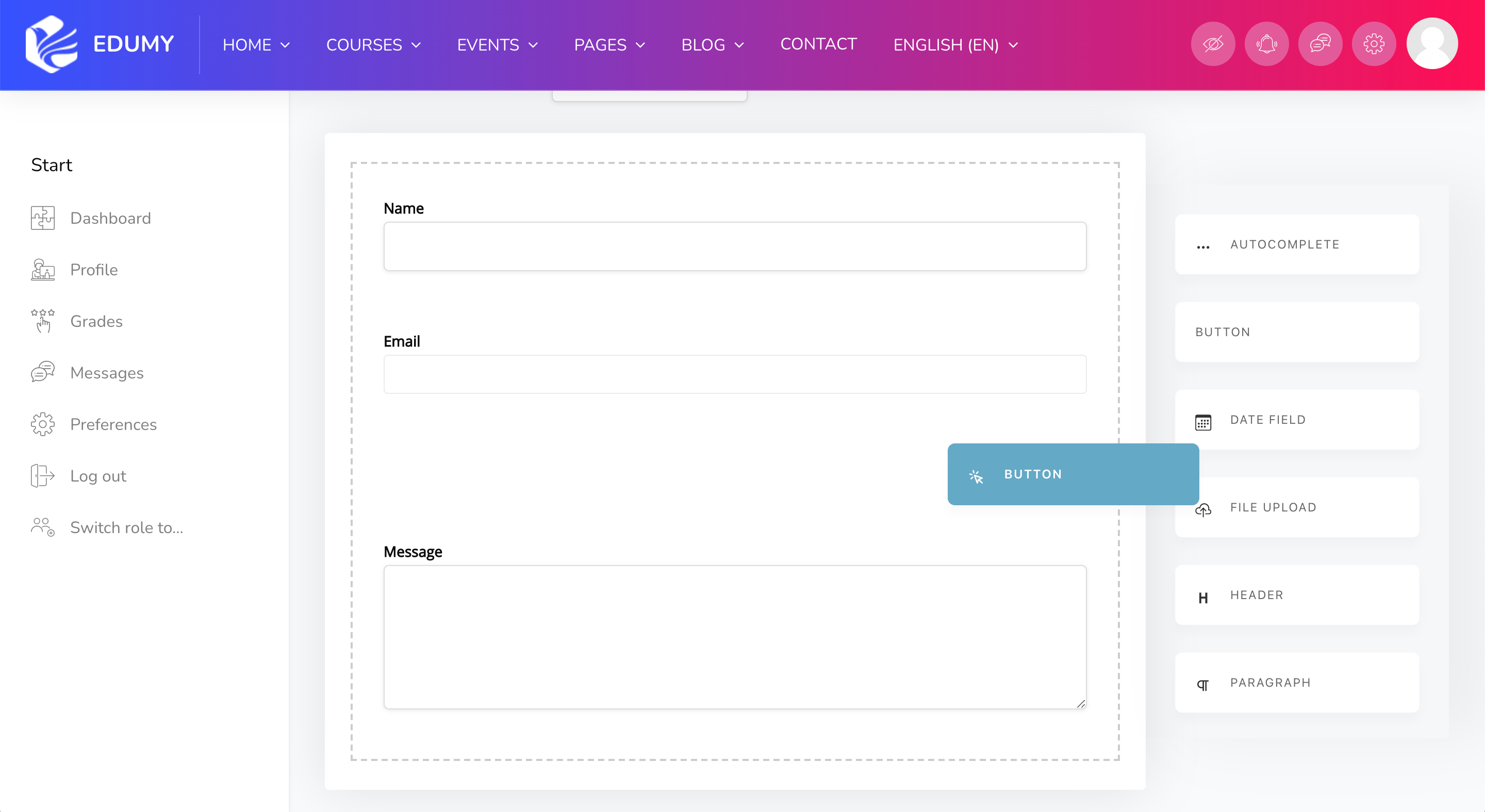The height and width of the screenshot is (812, 1485).
Task: Open the Grades link
Action: click(x=96, y=322)
